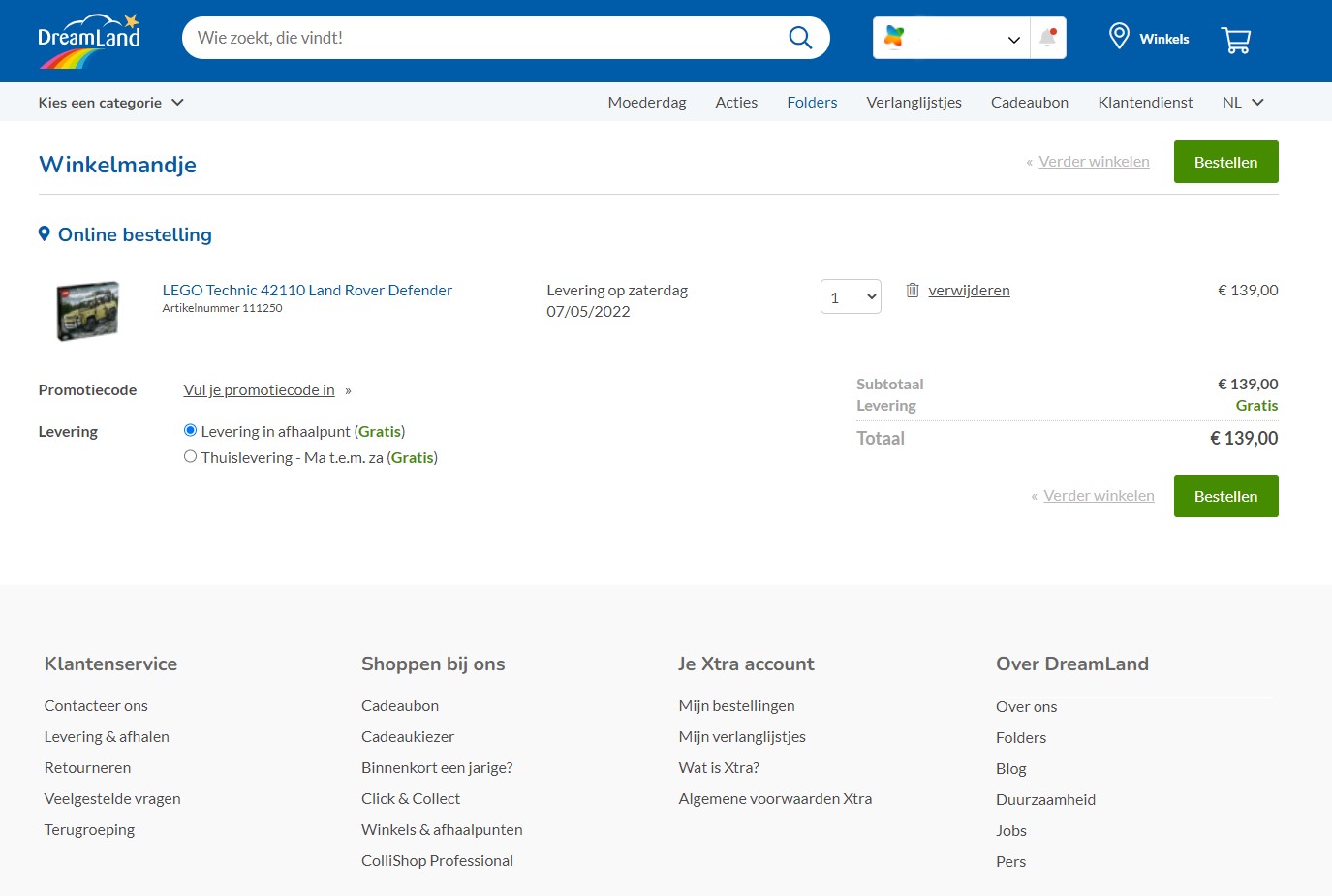Open the NL language dropdown
The height and width of the screenshot is (896, 1332).
point(1243,103)
